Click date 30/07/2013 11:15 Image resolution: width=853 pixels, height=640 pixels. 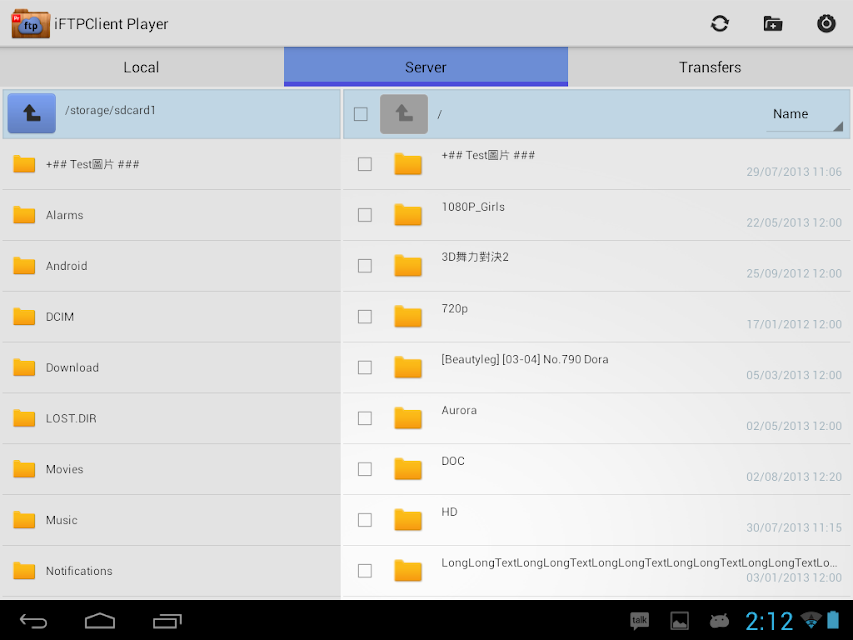point(794,527)
